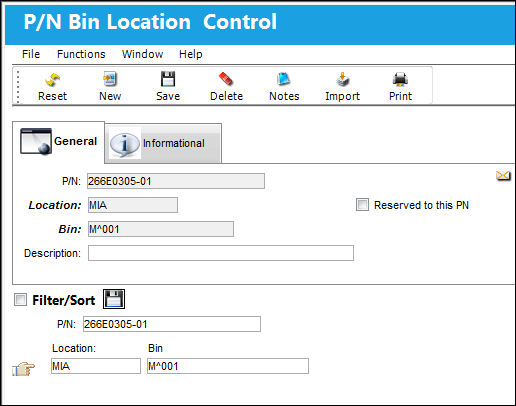
Task: Click the Description label
Action: pyautogui.click(x=52, y=253)
